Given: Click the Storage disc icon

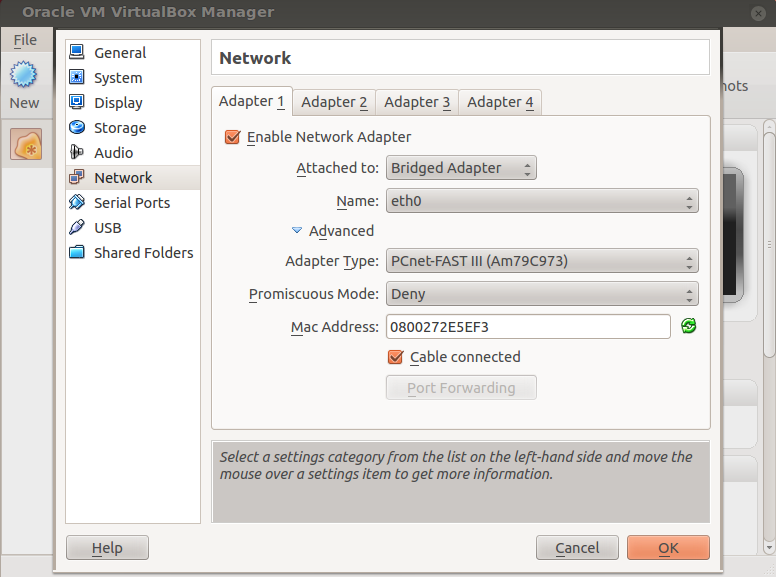Looking at the screenshot, I should coord(77,127).
